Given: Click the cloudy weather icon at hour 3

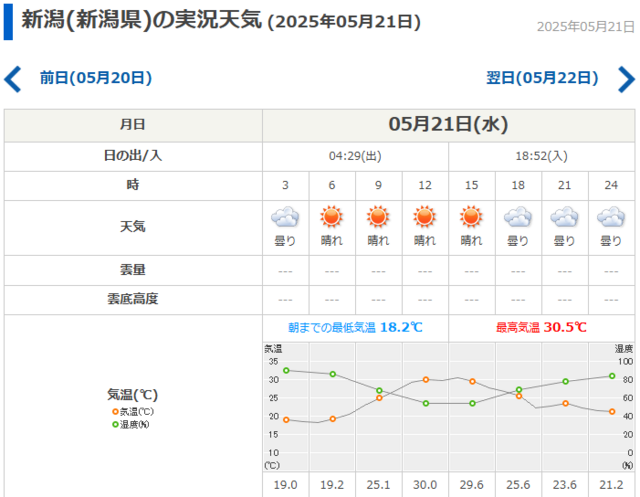Looking at the screenshot, I should [285, 217].
